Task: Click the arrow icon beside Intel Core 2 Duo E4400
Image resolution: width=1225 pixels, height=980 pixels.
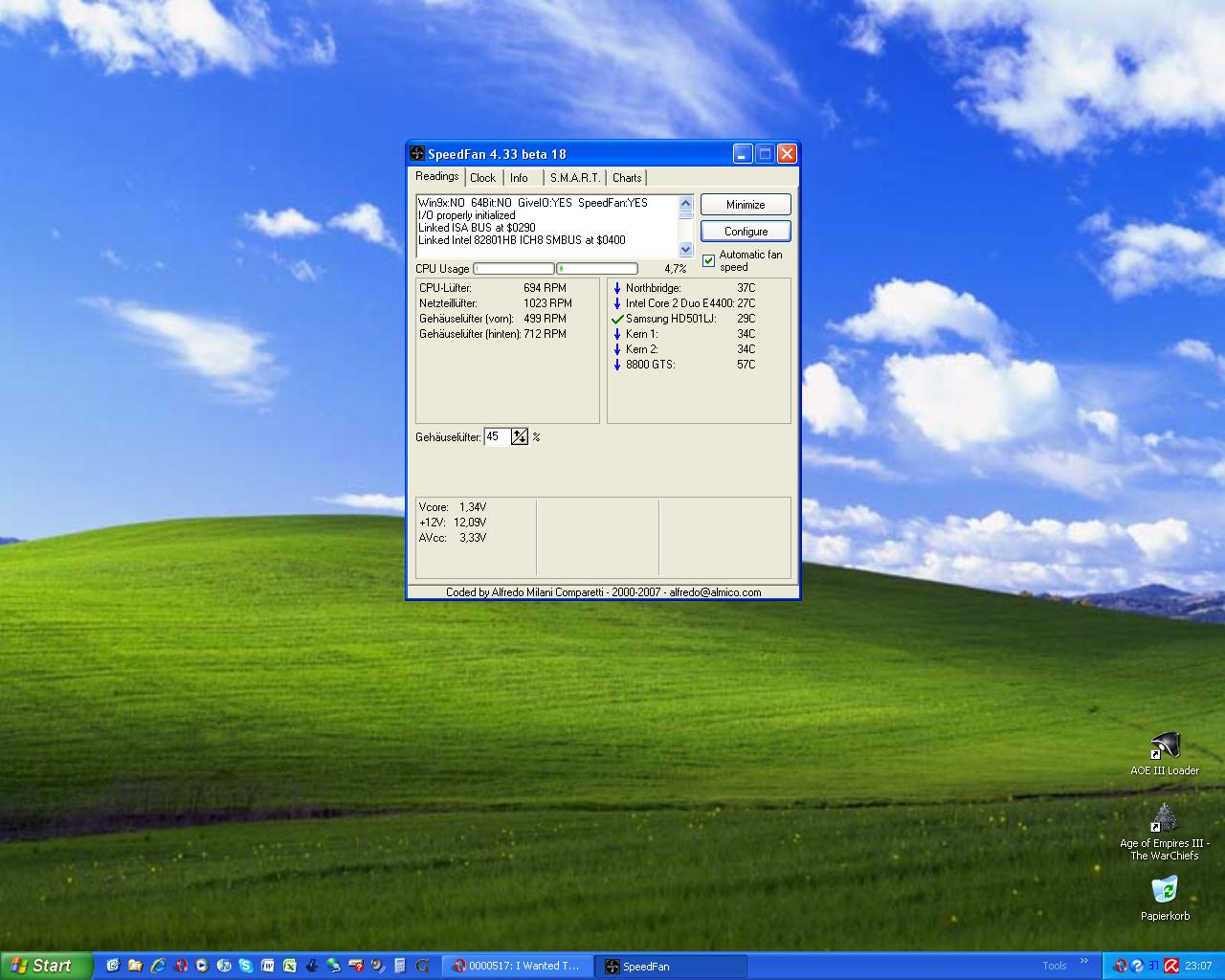Action: (617, 303)
